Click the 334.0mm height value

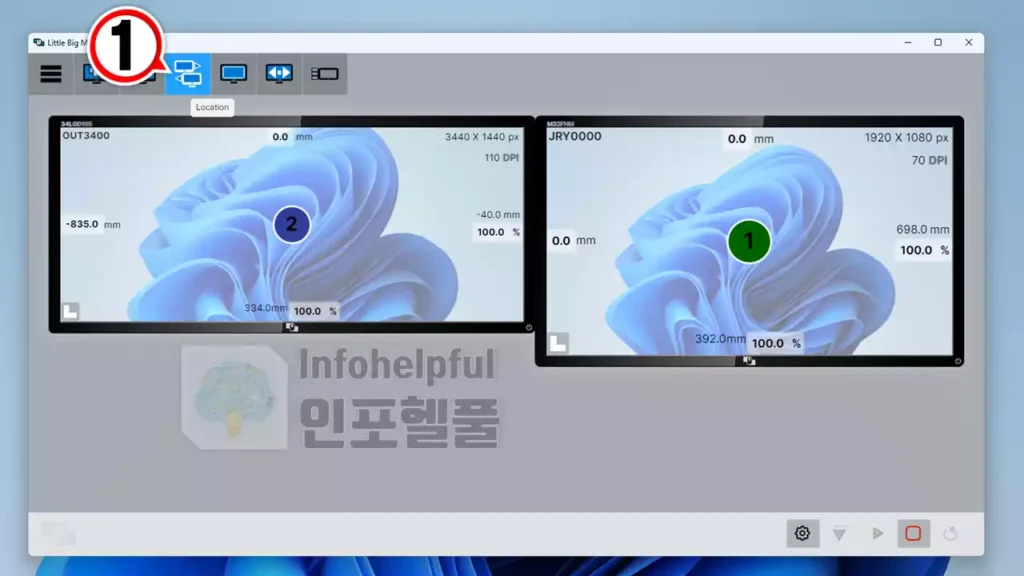coord(266,308)
